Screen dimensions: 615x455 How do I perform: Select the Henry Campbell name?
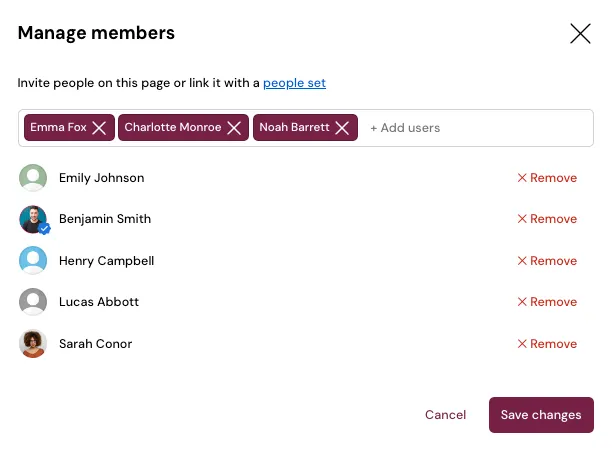coord(106,261)
